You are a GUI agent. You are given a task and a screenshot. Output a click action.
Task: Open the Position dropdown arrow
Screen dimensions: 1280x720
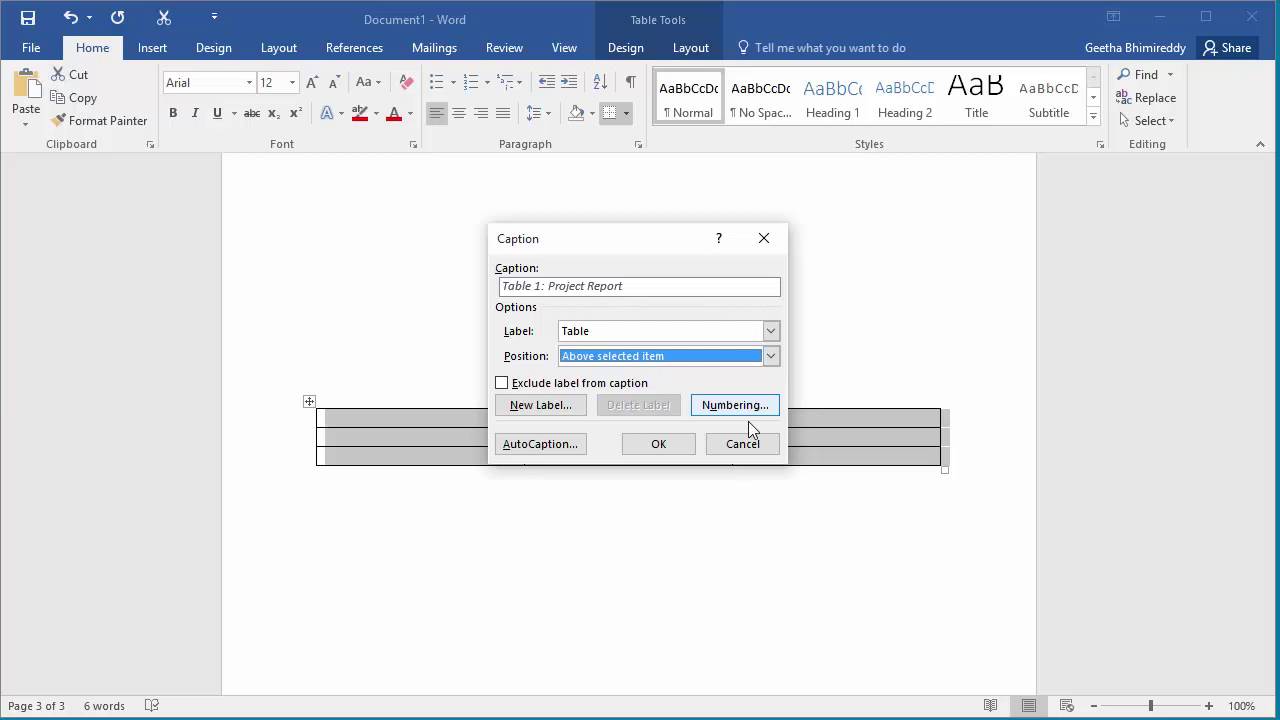(x=771, y=356)
